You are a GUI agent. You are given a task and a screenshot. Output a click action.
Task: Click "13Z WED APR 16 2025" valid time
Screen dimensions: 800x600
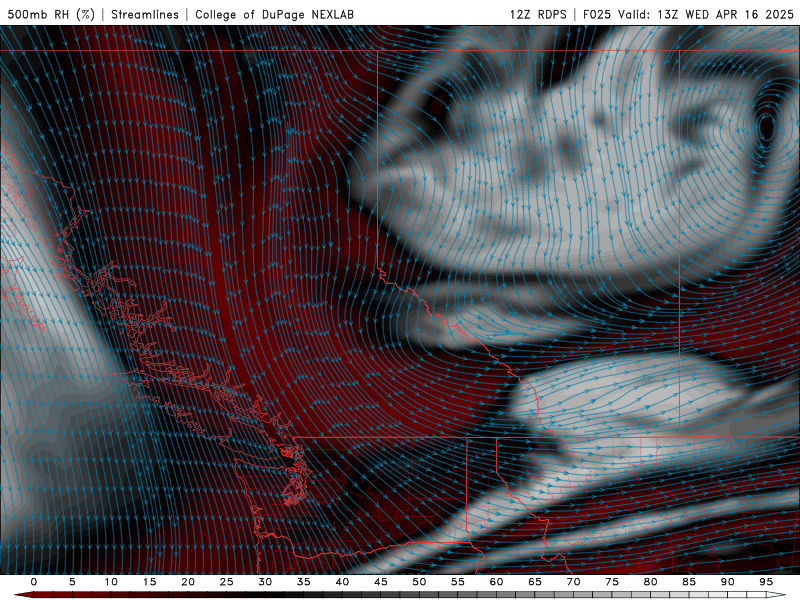click(x=725, y=14)
